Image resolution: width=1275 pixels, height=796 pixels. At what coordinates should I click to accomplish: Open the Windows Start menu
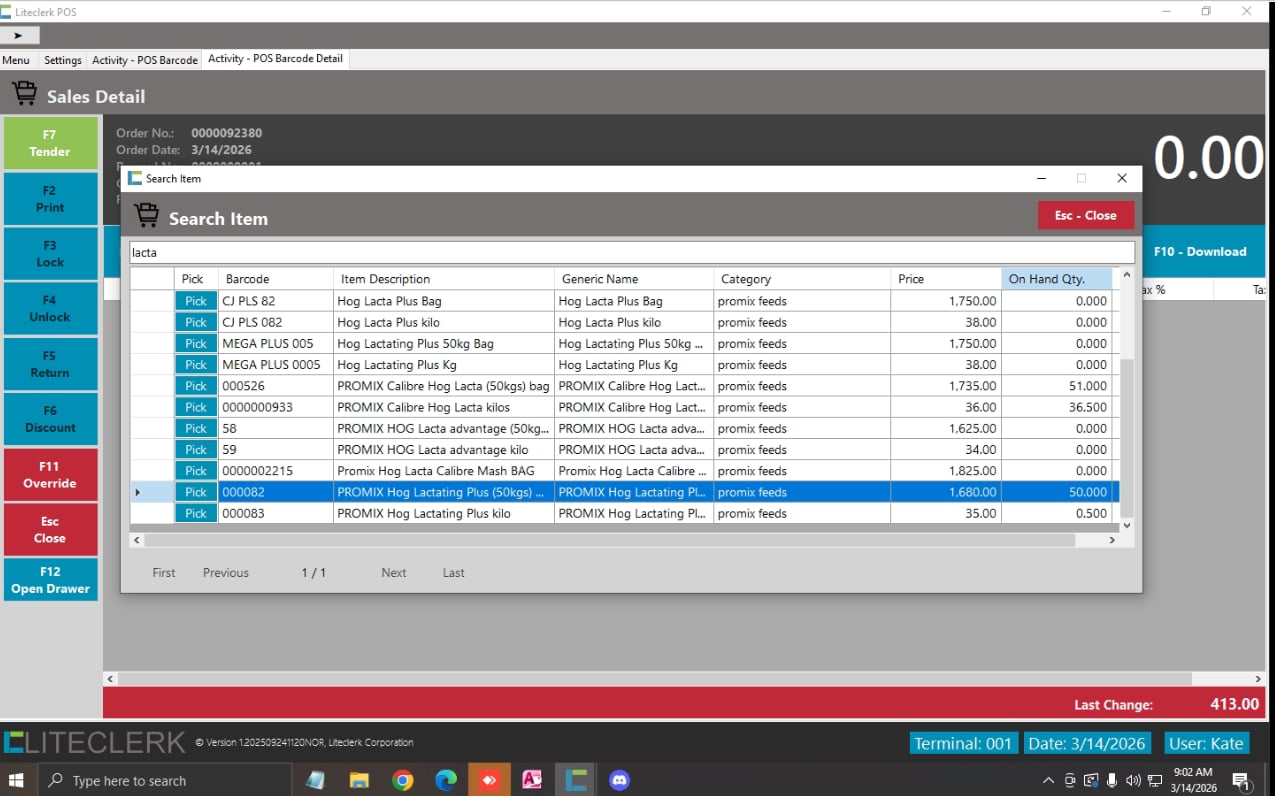[18, 780]
